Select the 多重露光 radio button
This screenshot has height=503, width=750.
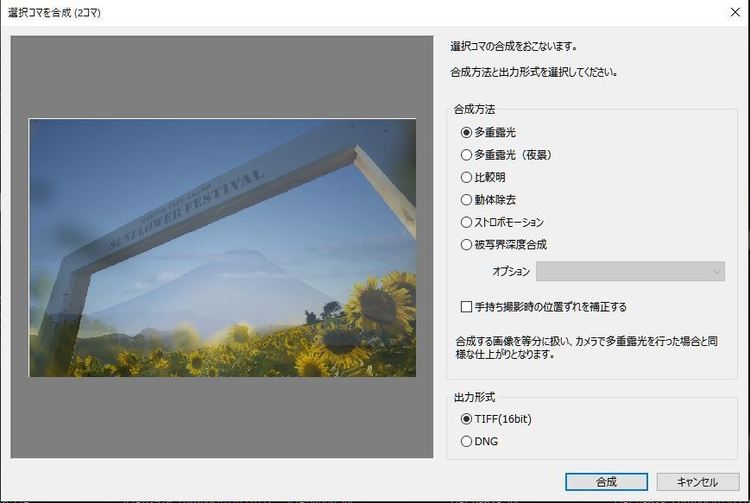click(466, 132)
